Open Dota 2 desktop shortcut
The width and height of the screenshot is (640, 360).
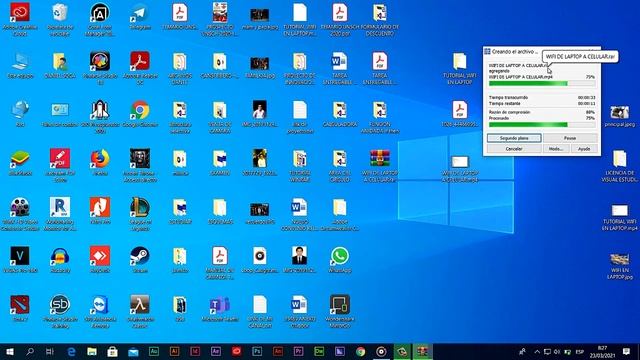pyautogui.click(x=20, y=308)
